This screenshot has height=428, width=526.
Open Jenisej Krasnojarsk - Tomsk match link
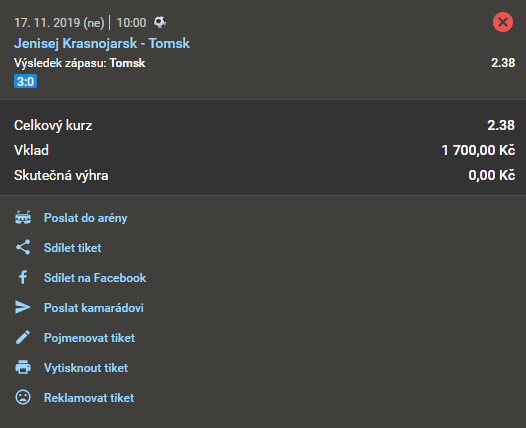pyautogui.click(x=102, y=43)
